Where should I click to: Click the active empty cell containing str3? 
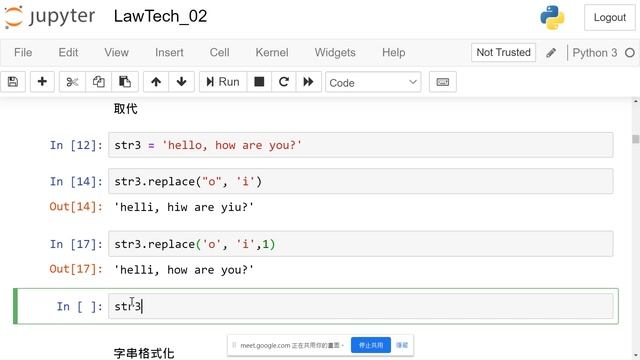pyautogui.click(x=360, y=306)
